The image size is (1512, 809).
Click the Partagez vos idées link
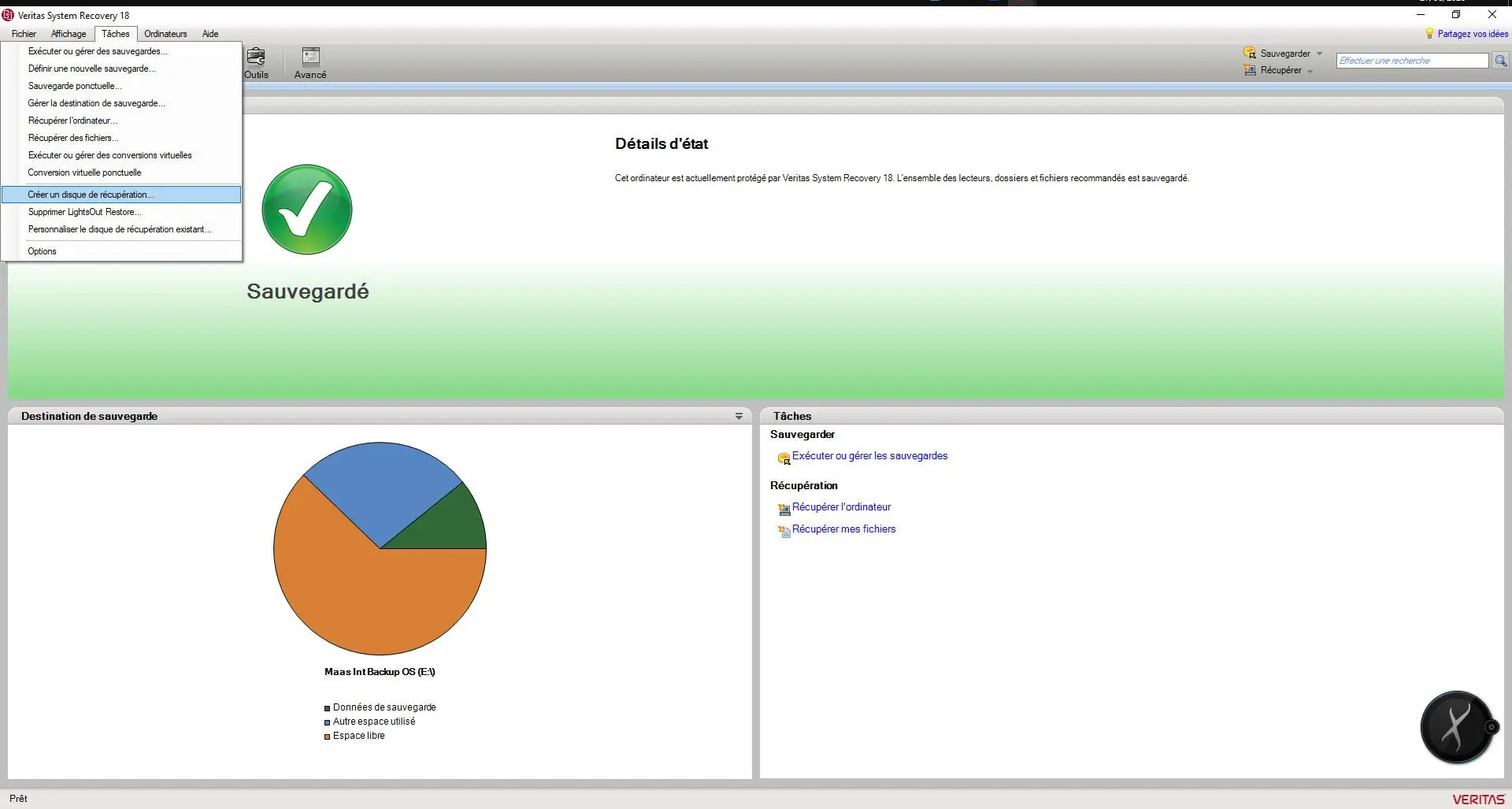tap(1473, 34)
